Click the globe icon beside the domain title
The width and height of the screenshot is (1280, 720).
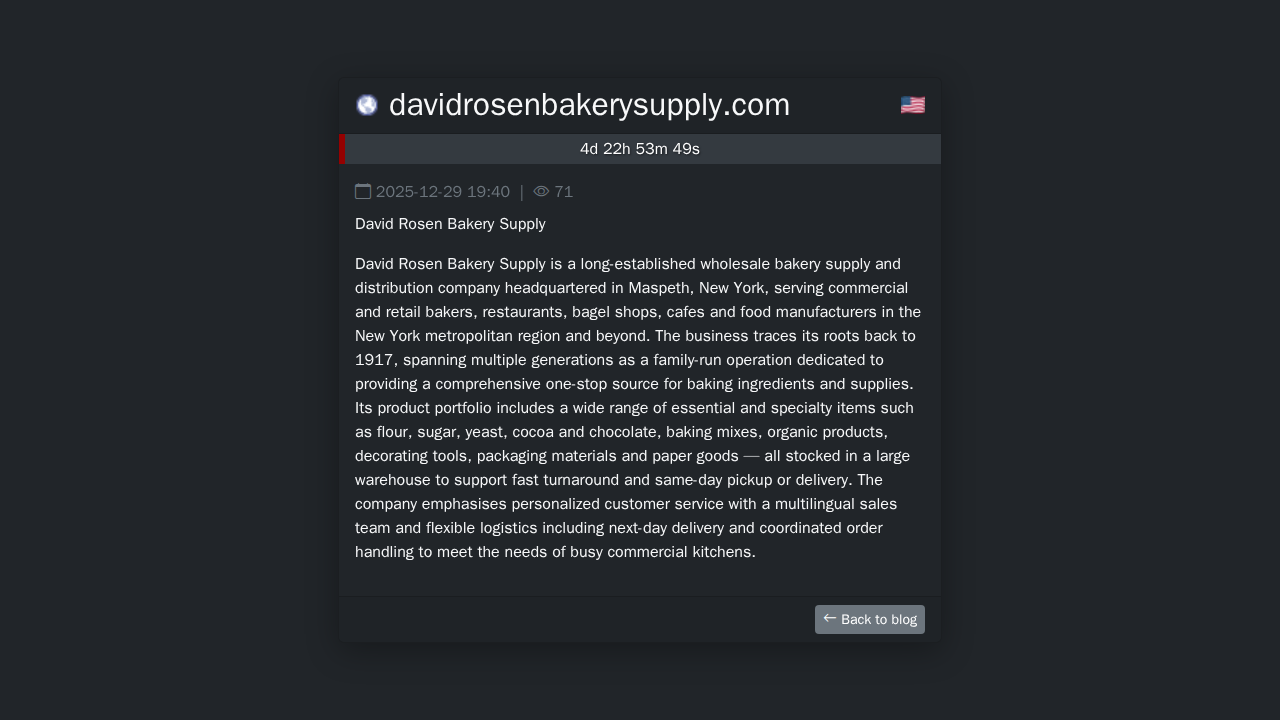tap(367, 105)
